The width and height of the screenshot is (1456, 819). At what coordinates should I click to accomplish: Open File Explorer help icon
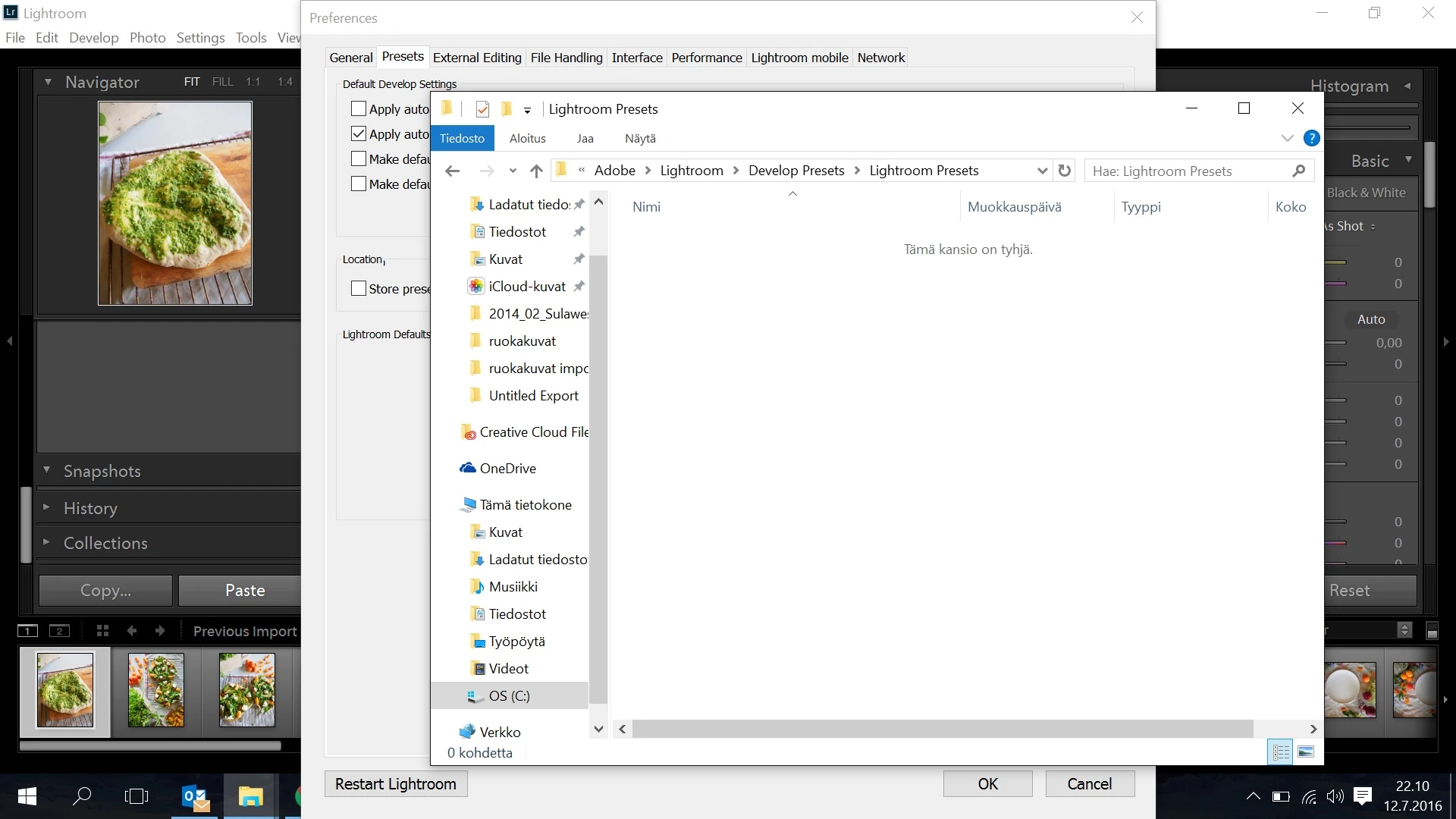tap(1311, 138)
